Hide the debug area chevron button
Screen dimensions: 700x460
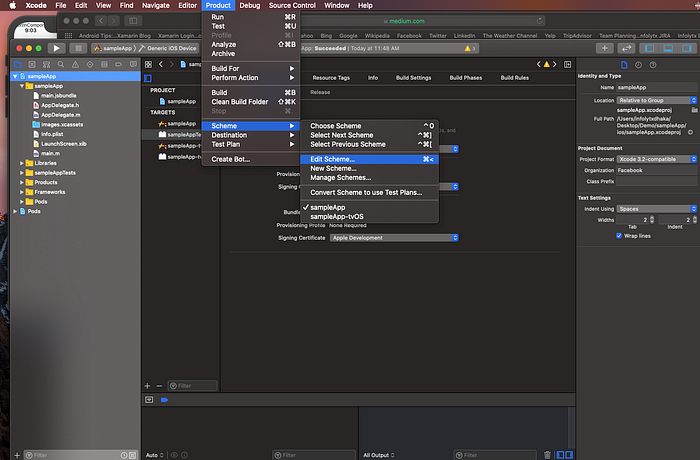(149, 400)
